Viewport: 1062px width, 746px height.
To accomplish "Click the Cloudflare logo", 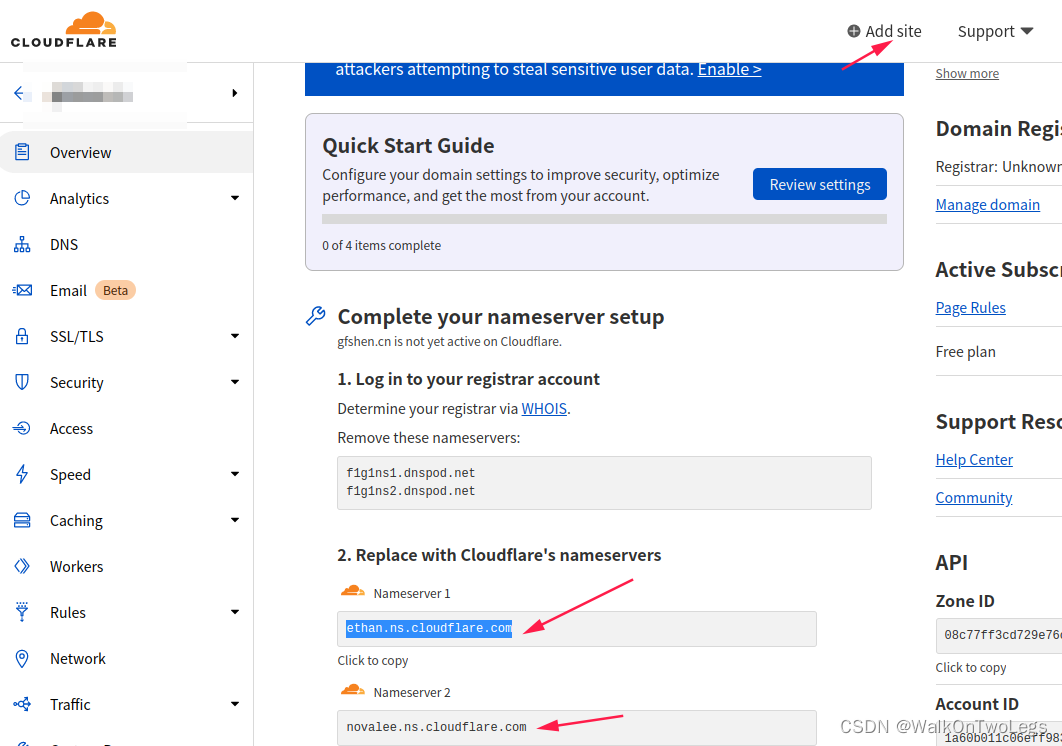I will (x=64, y=30).
